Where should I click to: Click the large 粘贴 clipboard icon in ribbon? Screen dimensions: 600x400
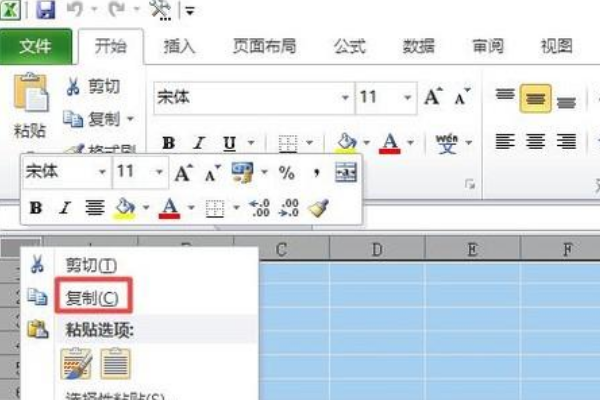[x=31, y=93]
